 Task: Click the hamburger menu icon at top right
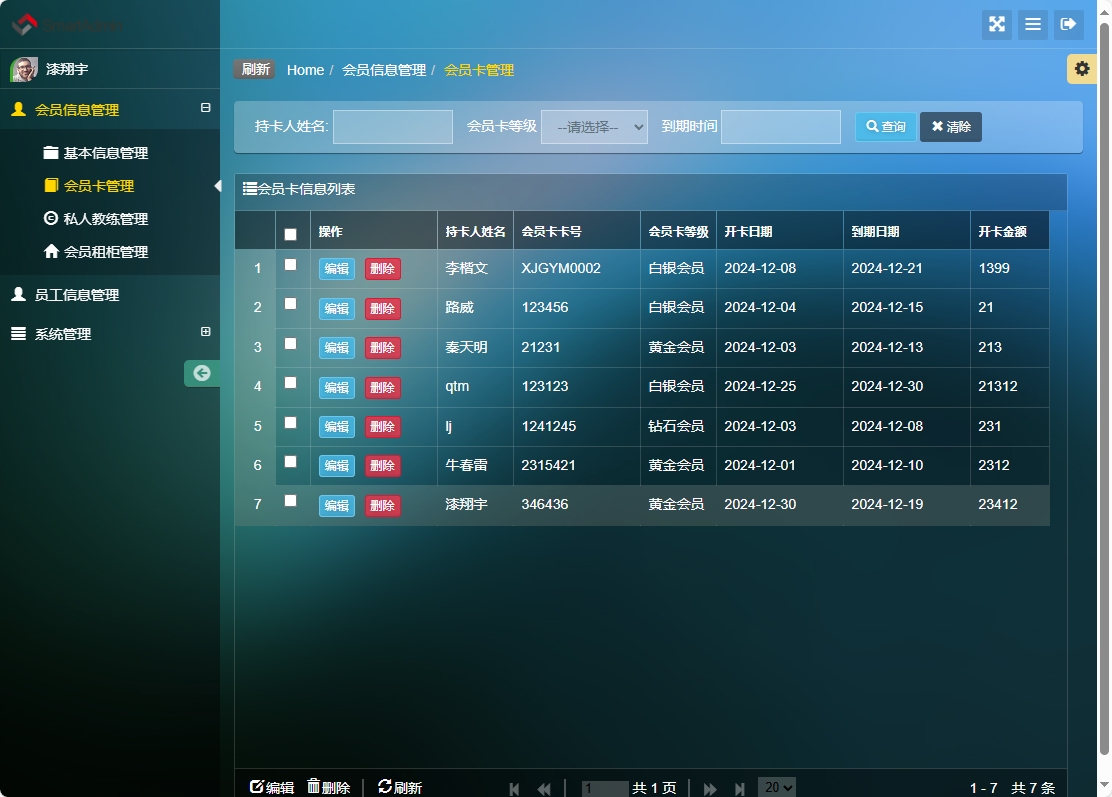click(1032, 25)
